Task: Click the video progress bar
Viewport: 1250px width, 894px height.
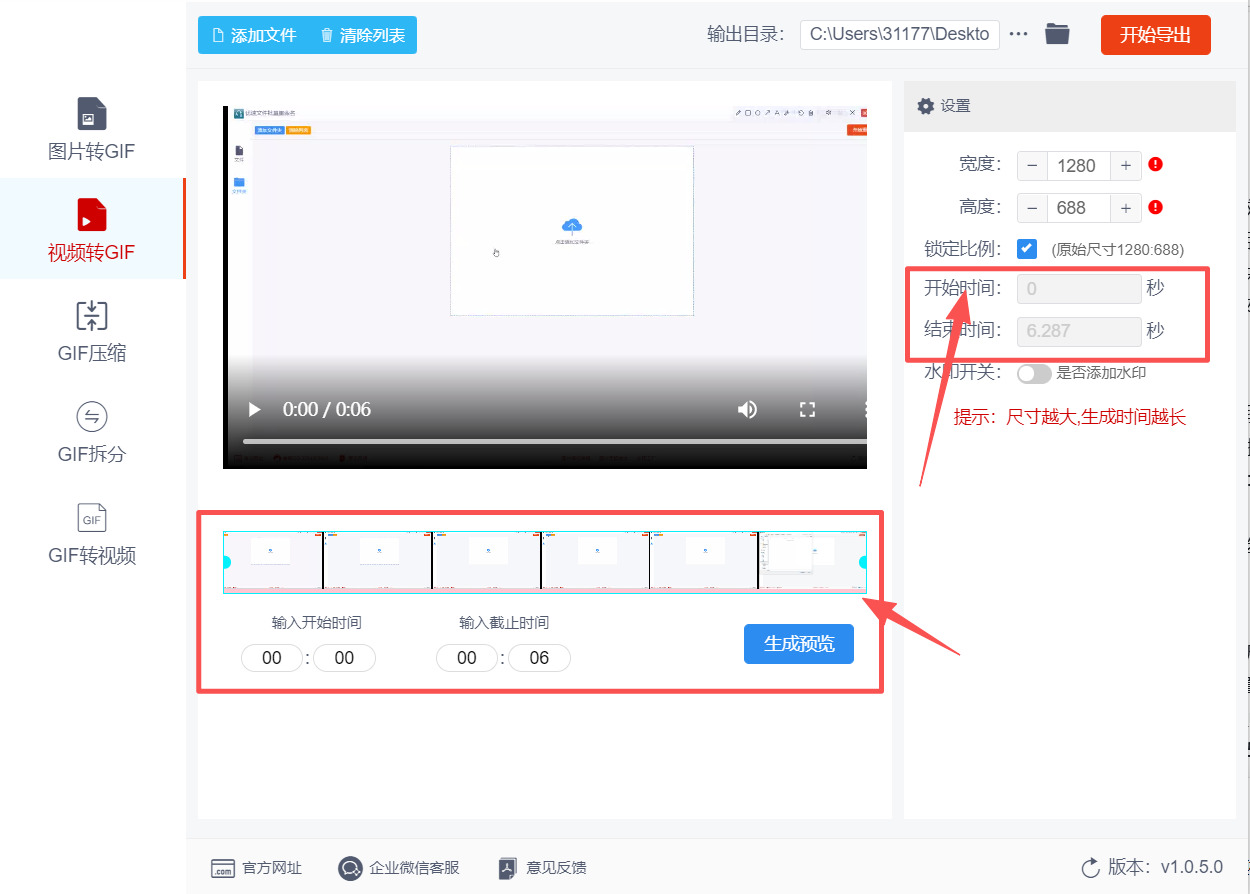Action: (554, 441)
